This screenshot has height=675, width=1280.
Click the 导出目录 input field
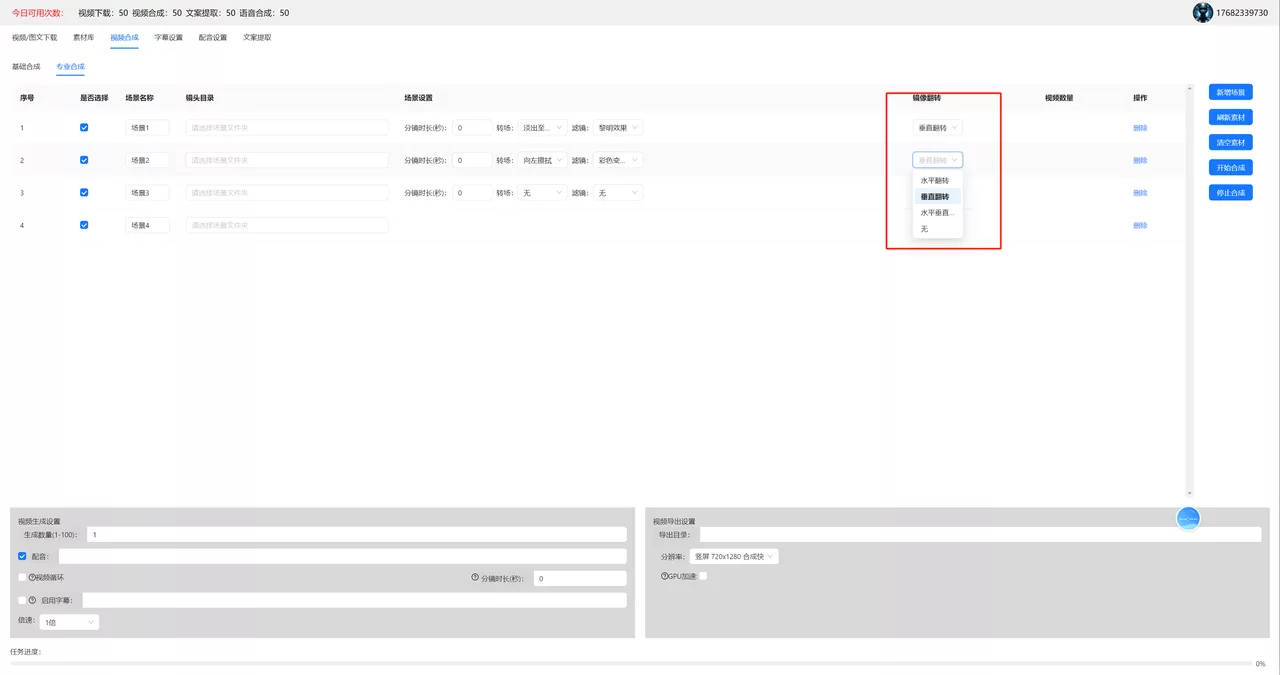(980, 534)
